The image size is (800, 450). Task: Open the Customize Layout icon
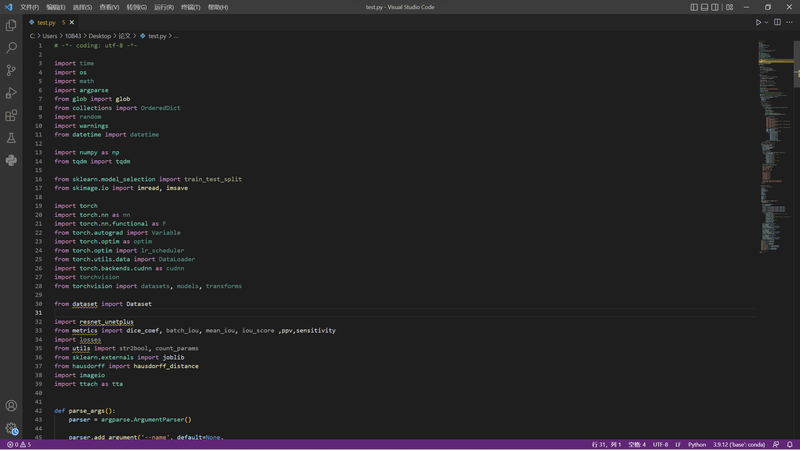coord(730,7)
